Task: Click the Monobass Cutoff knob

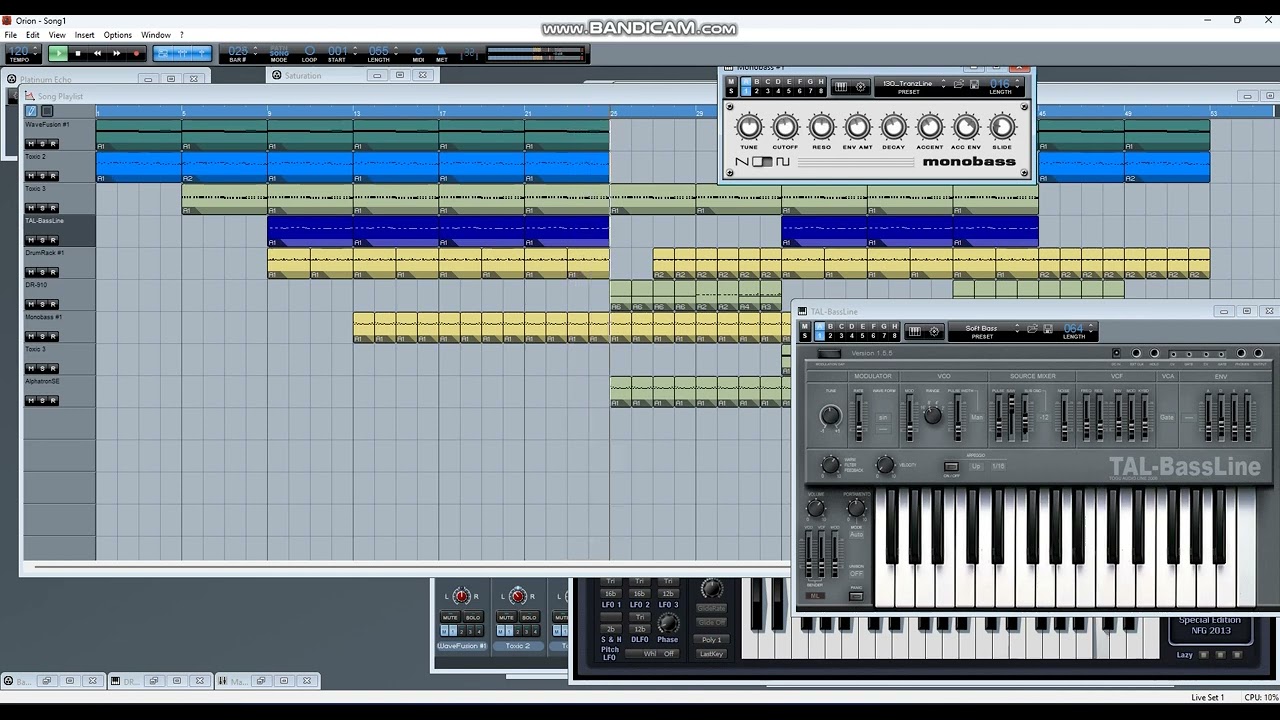Action: (785, 127)
